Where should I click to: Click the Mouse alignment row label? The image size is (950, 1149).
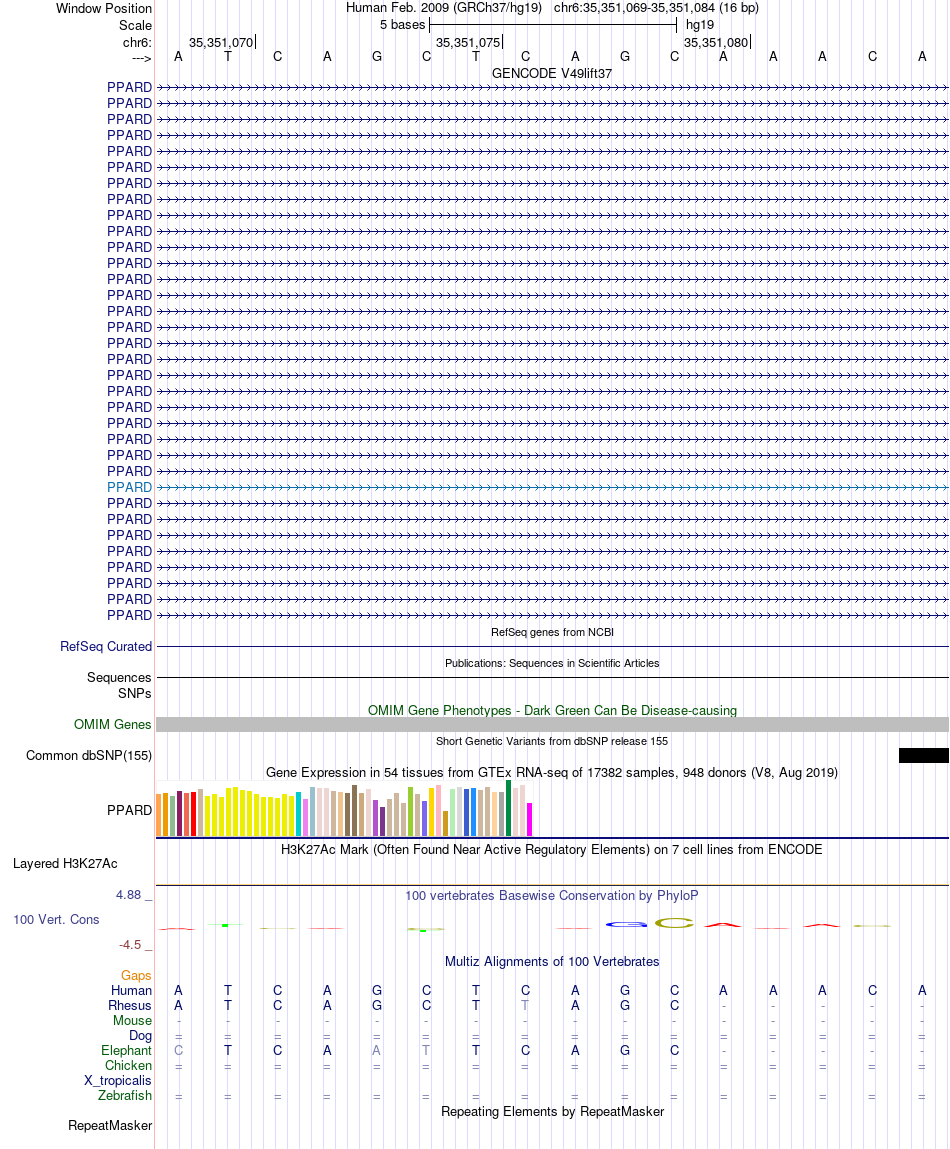(133, 1020)
